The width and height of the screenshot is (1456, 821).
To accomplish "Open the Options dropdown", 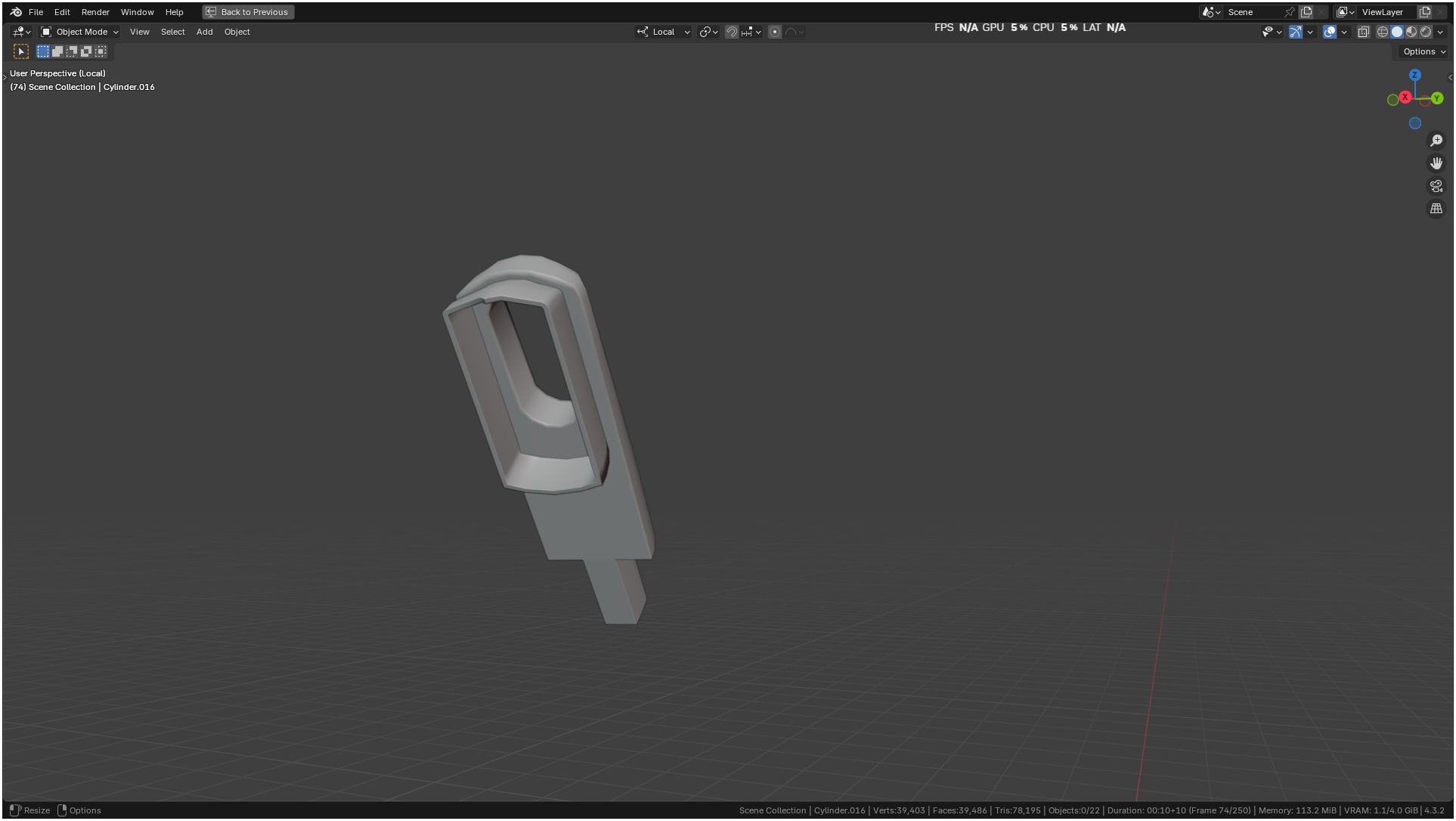I will [x=1424, y=51].
